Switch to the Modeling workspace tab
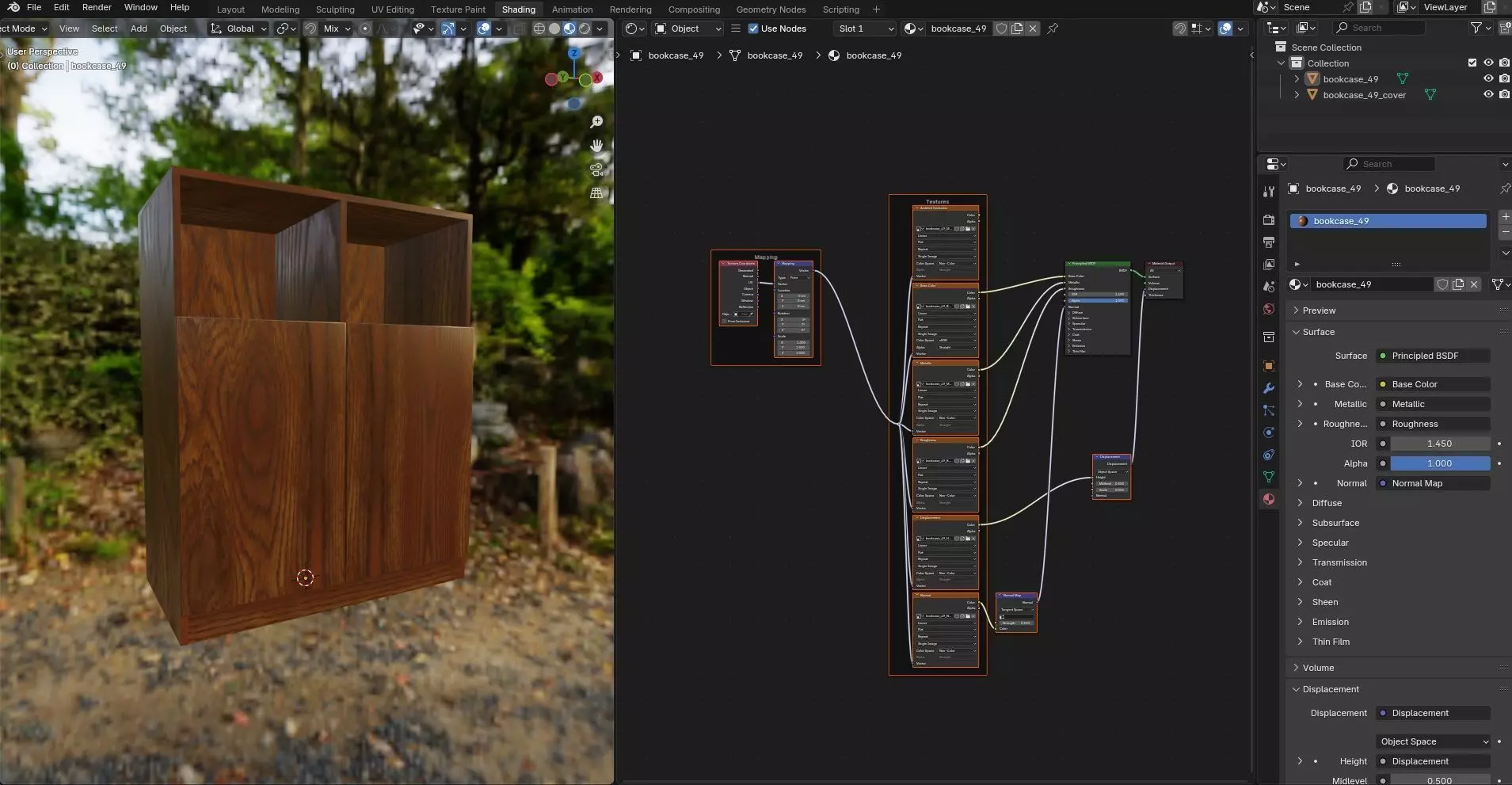1512x785 pixels. (x=280, y=10)
